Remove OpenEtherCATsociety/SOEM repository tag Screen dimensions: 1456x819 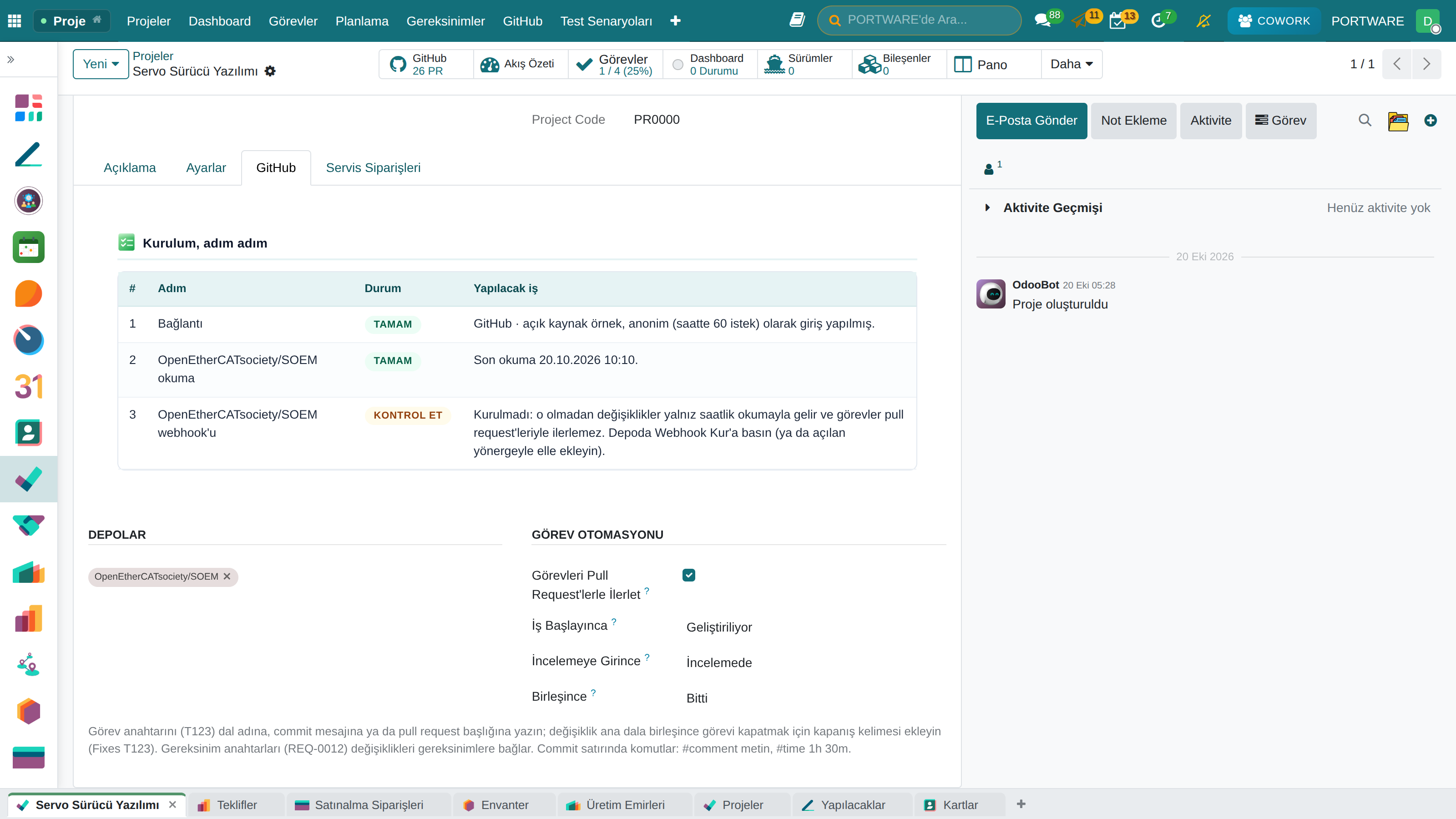click(x=227, y=576)
